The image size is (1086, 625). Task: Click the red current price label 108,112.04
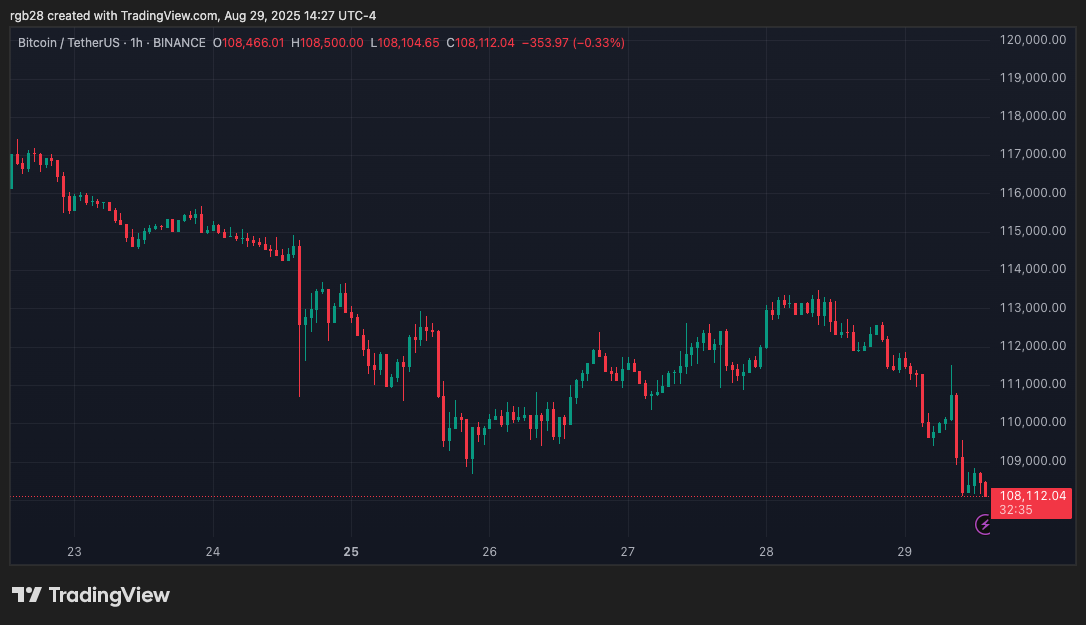(1036, 493)
